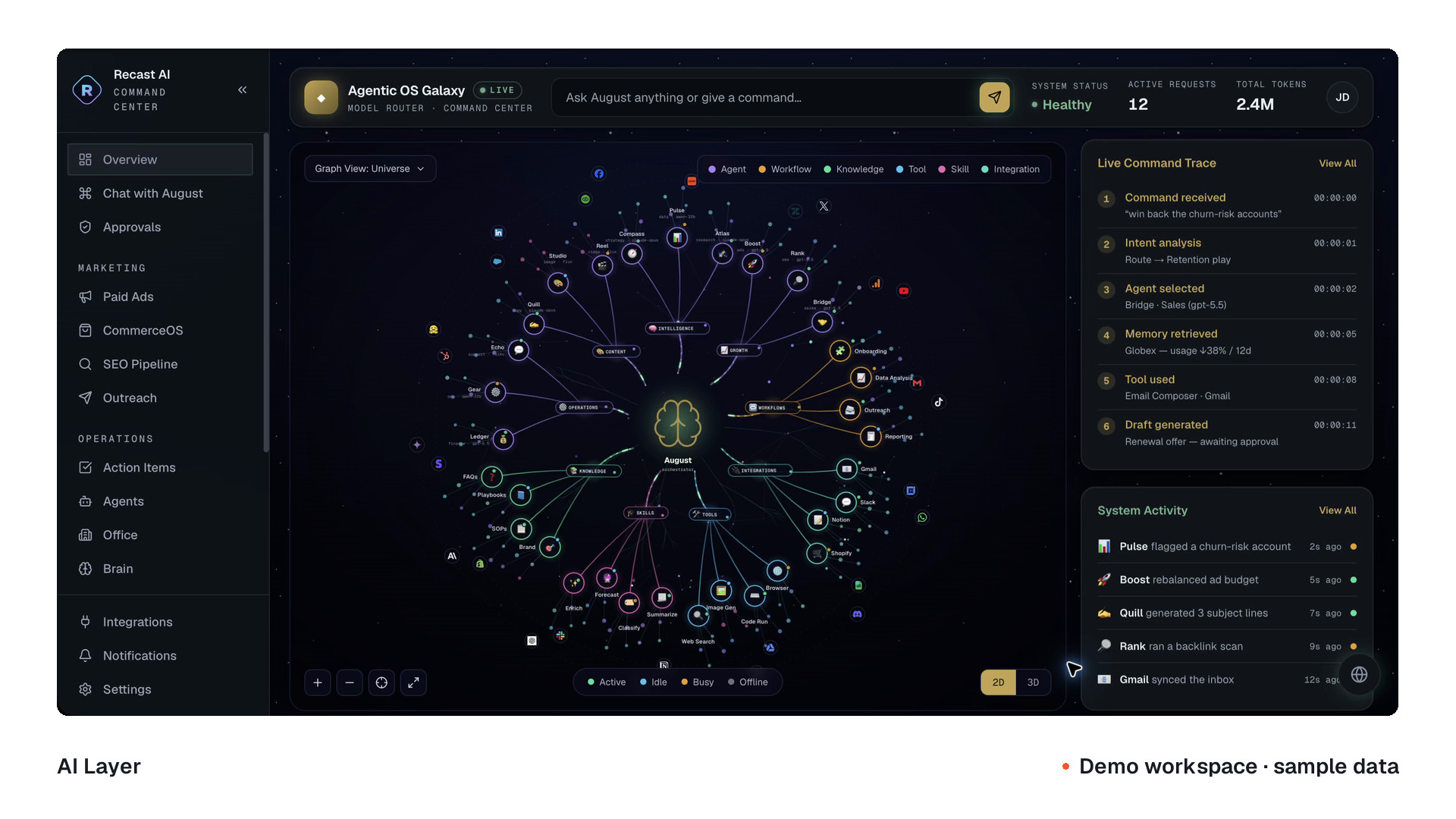View all System Activity entries

click(1337, 510)
